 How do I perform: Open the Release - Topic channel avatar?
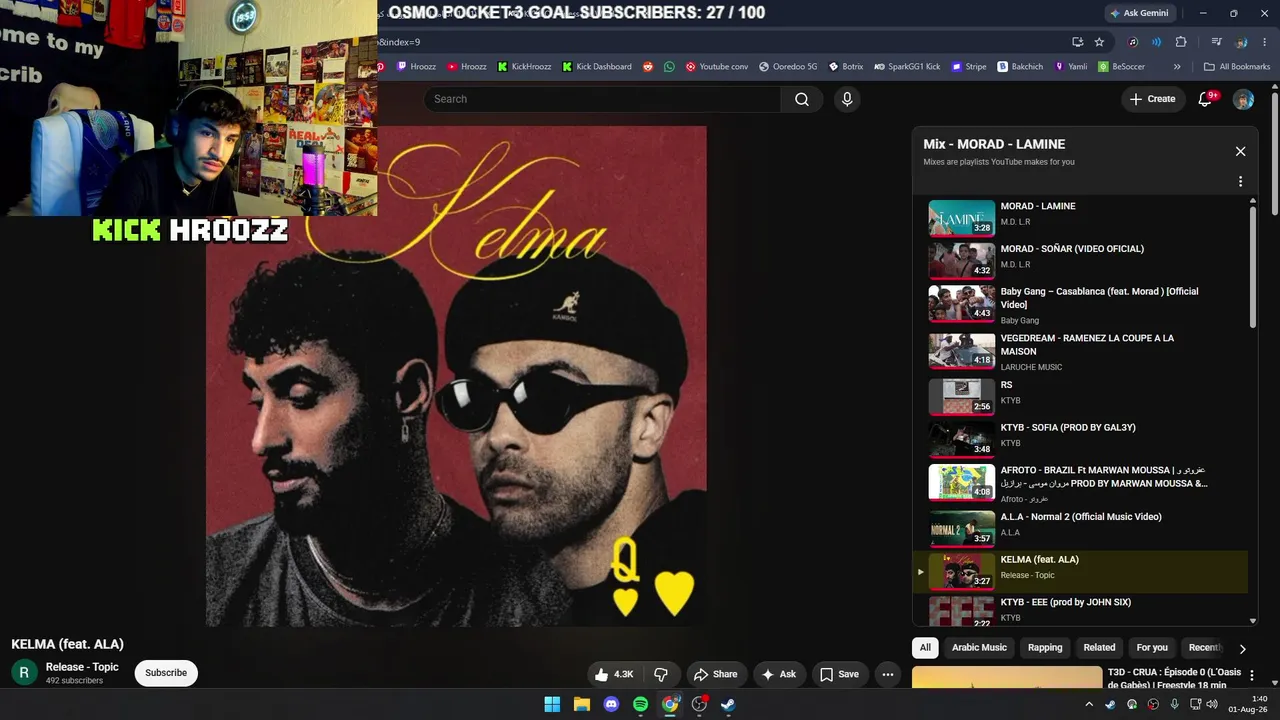coord(24,673)
